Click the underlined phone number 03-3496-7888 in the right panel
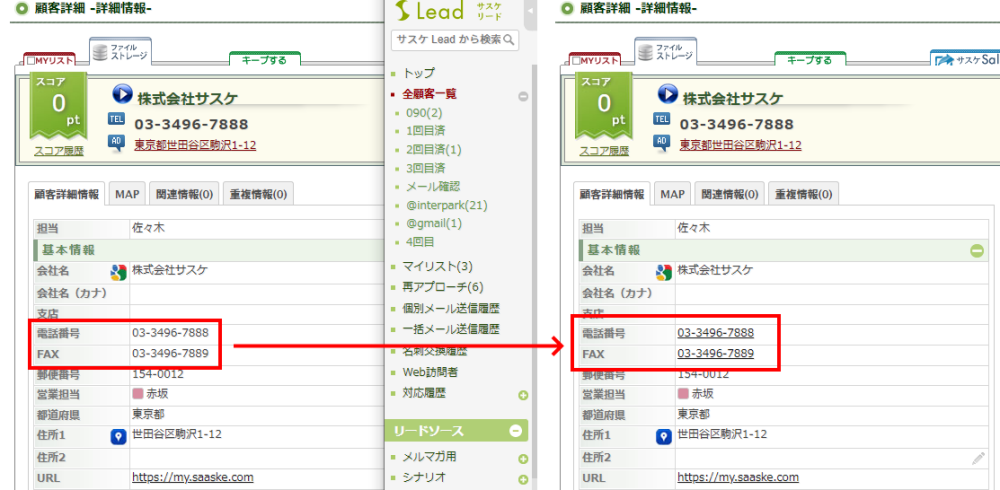This screenshot has width=1000, height=490. 715,333
